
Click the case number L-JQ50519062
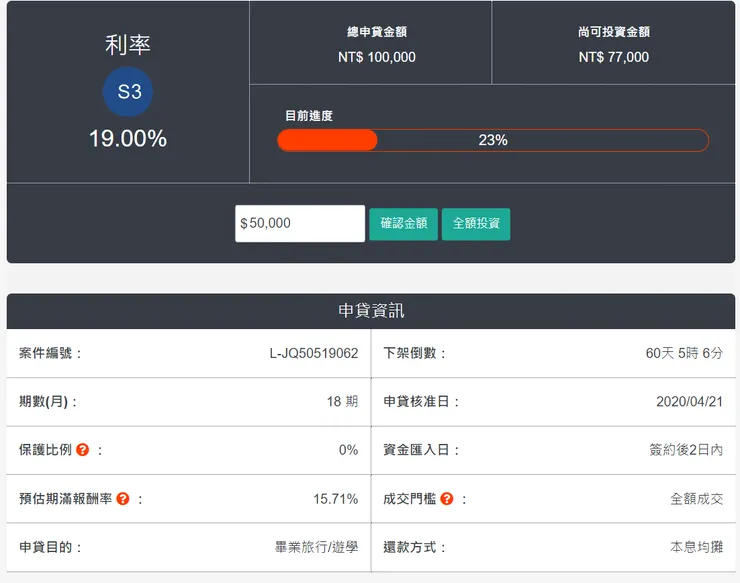(x=313, y=353)
